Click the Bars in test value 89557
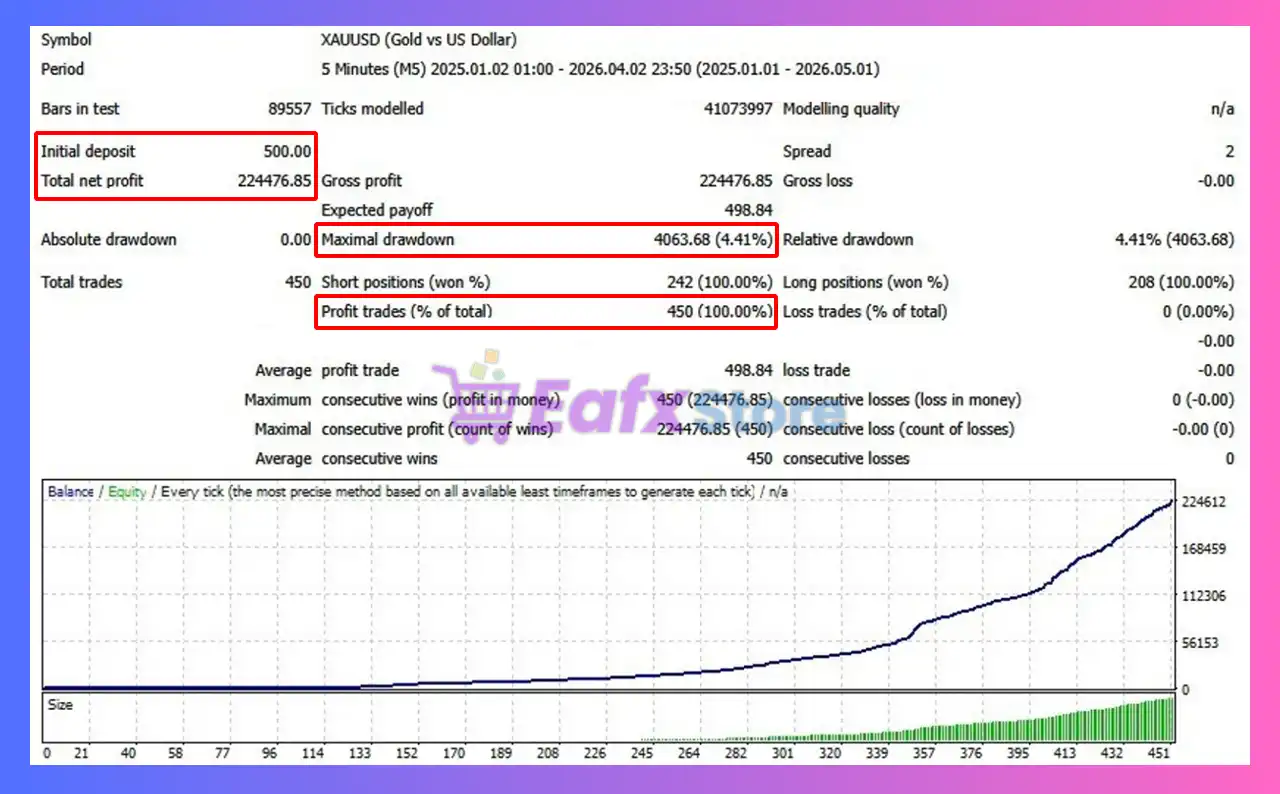 click(x=290, y=109)
